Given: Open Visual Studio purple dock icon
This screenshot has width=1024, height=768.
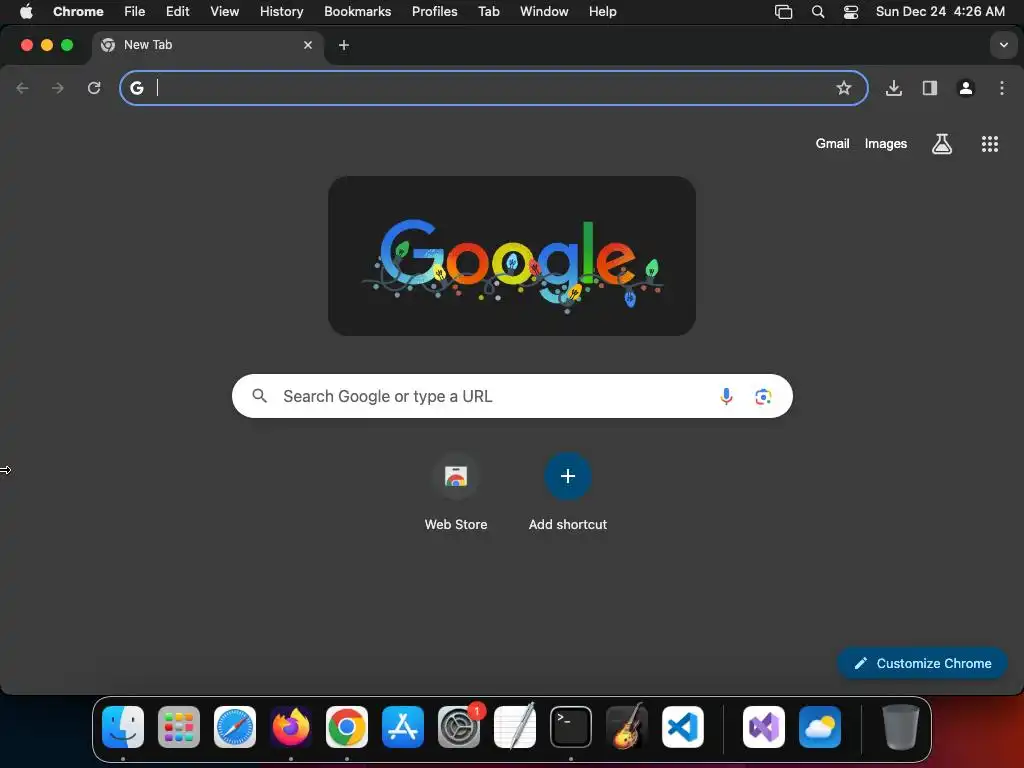Looking at the screenshot, I should coord(764,727).
